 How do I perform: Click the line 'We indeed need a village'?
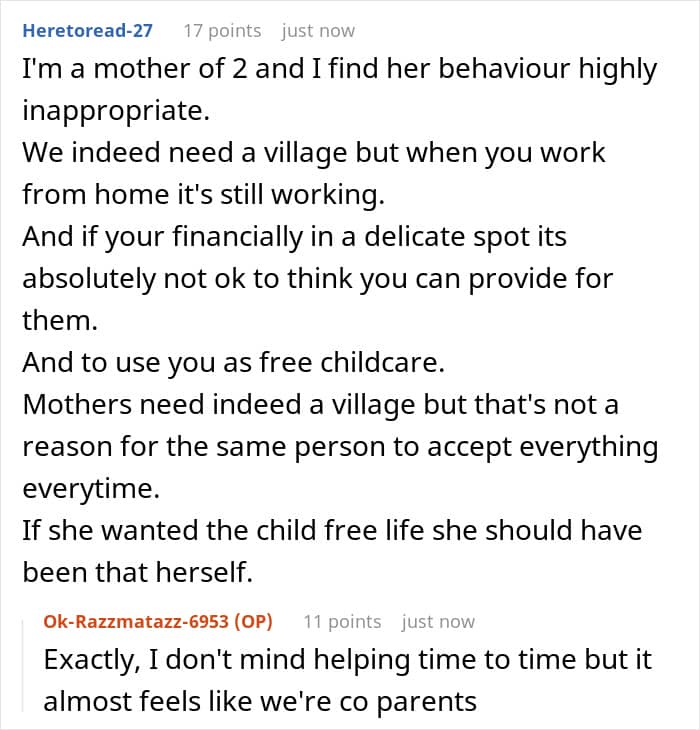point(314,154)
